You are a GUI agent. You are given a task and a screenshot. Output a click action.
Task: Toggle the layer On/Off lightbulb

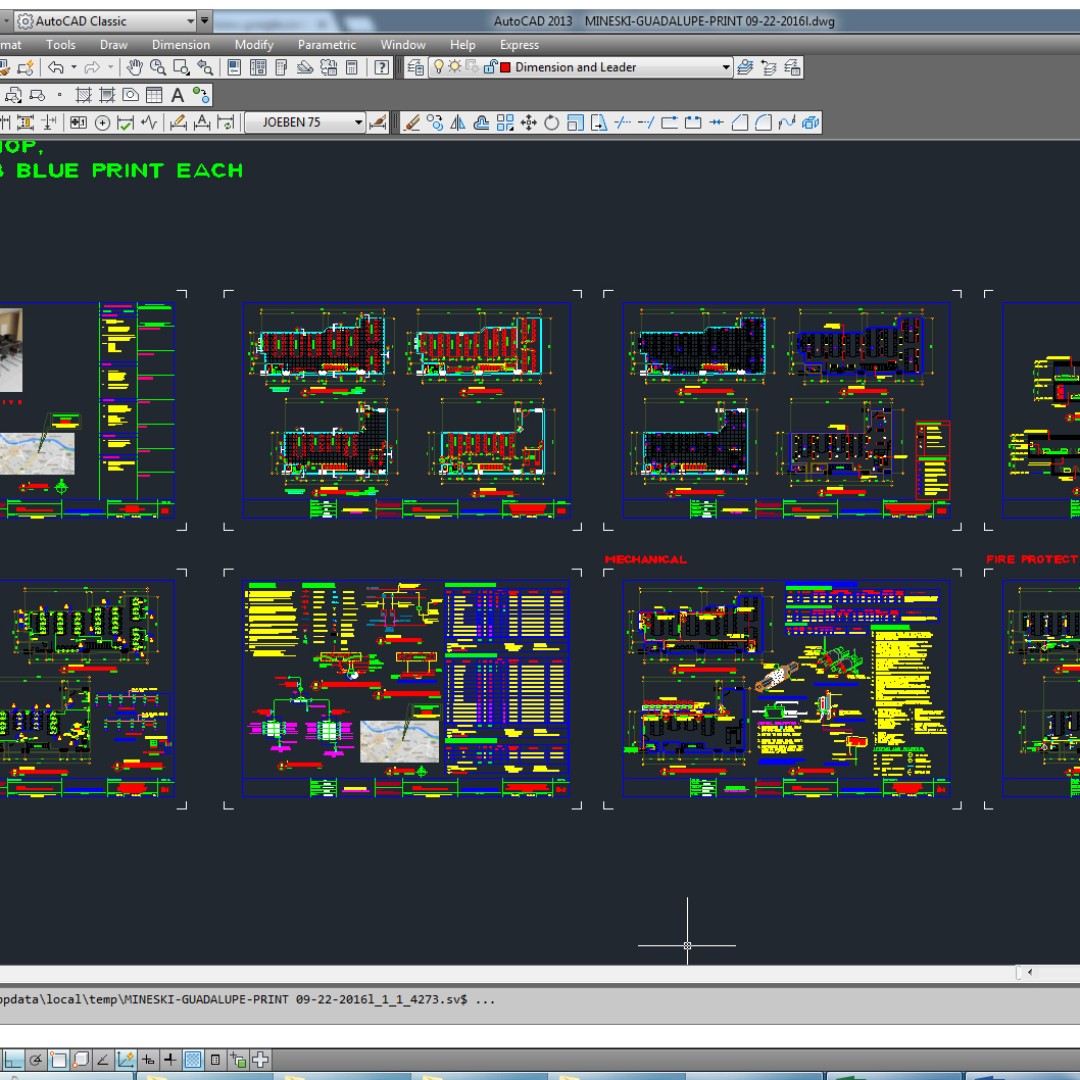click(x=439, y=67)
